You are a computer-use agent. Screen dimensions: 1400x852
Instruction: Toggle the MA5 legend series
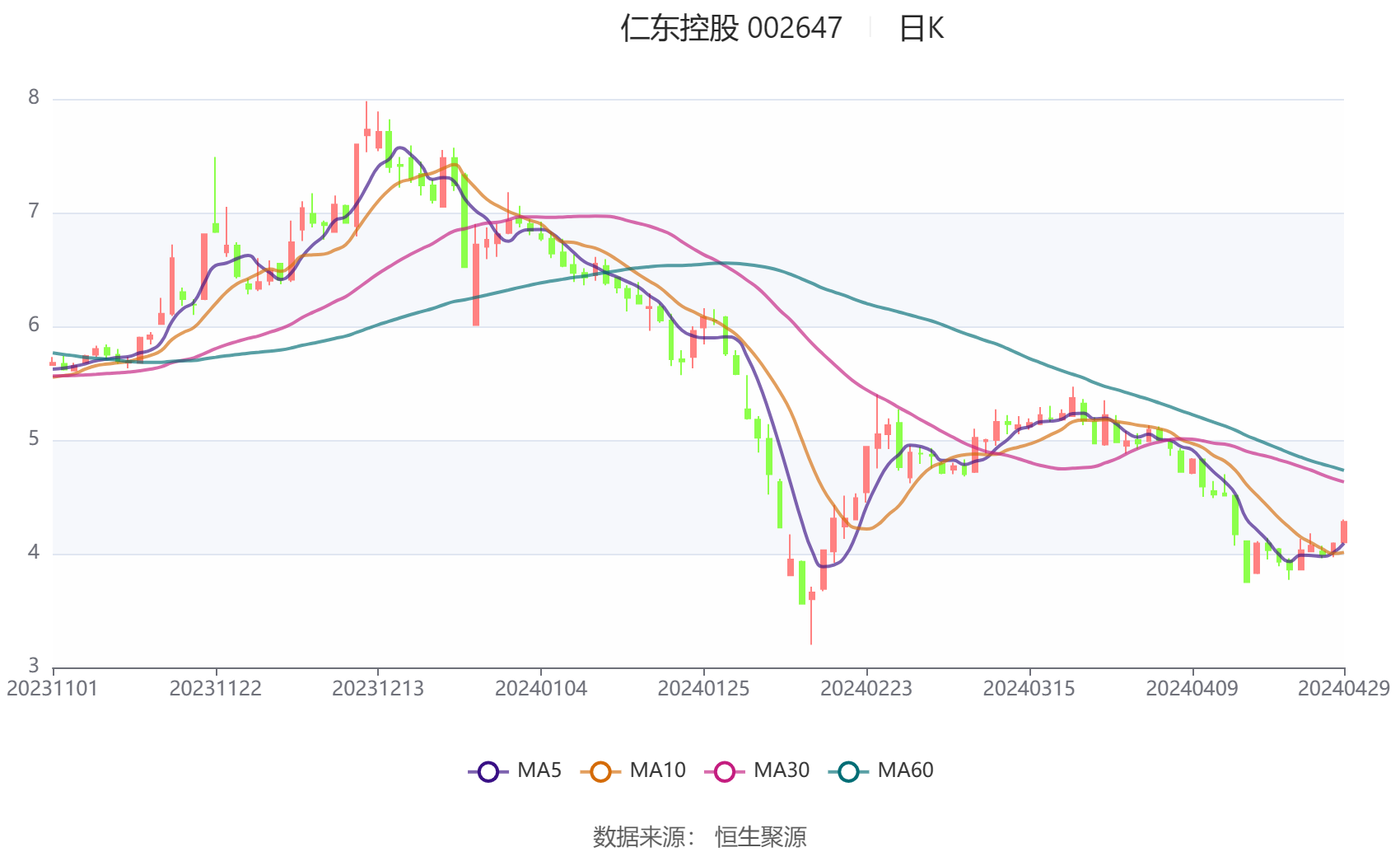coord(515,770)
